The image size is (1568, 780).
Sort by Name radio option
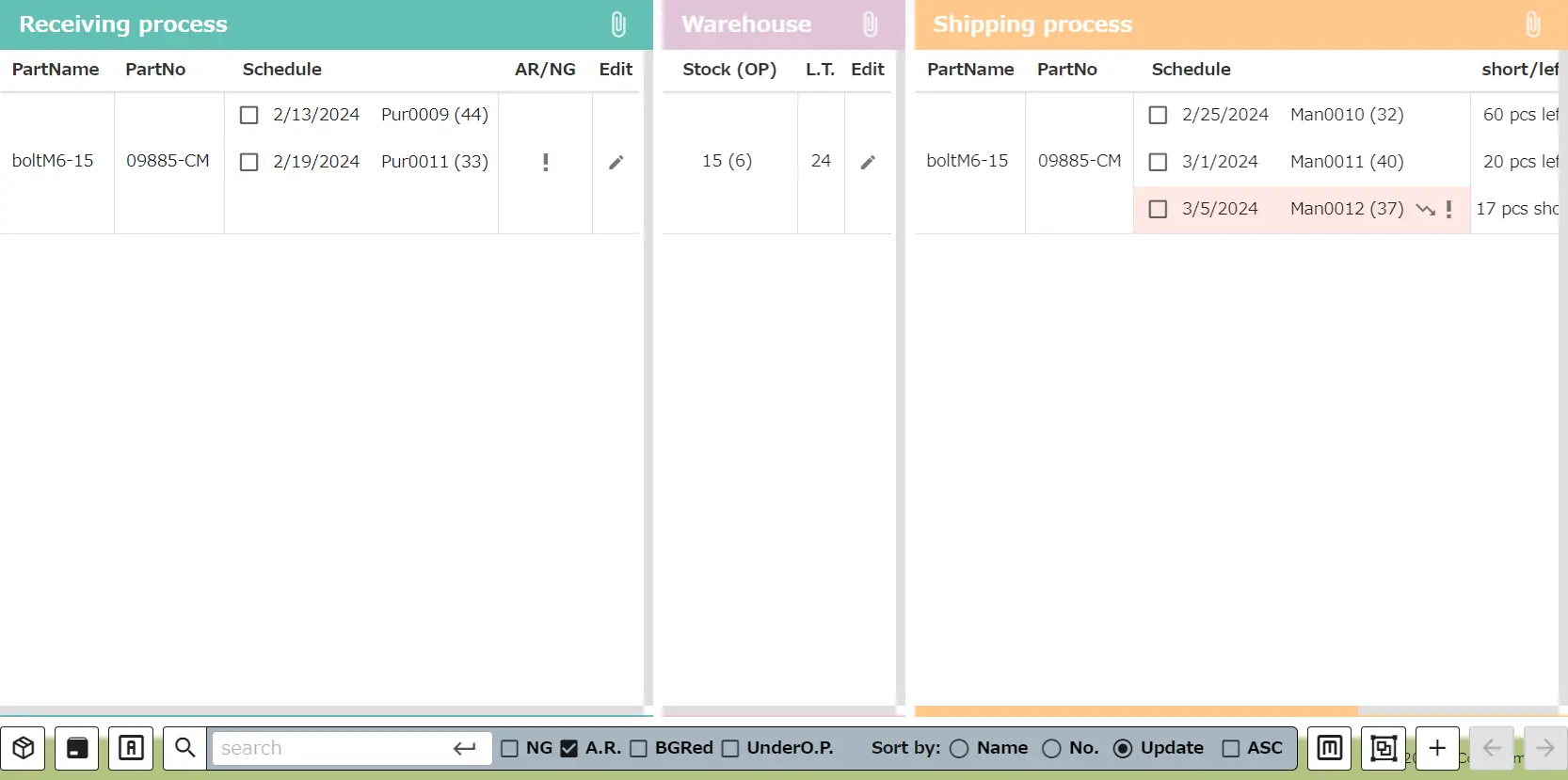click(x=959, y=748)
